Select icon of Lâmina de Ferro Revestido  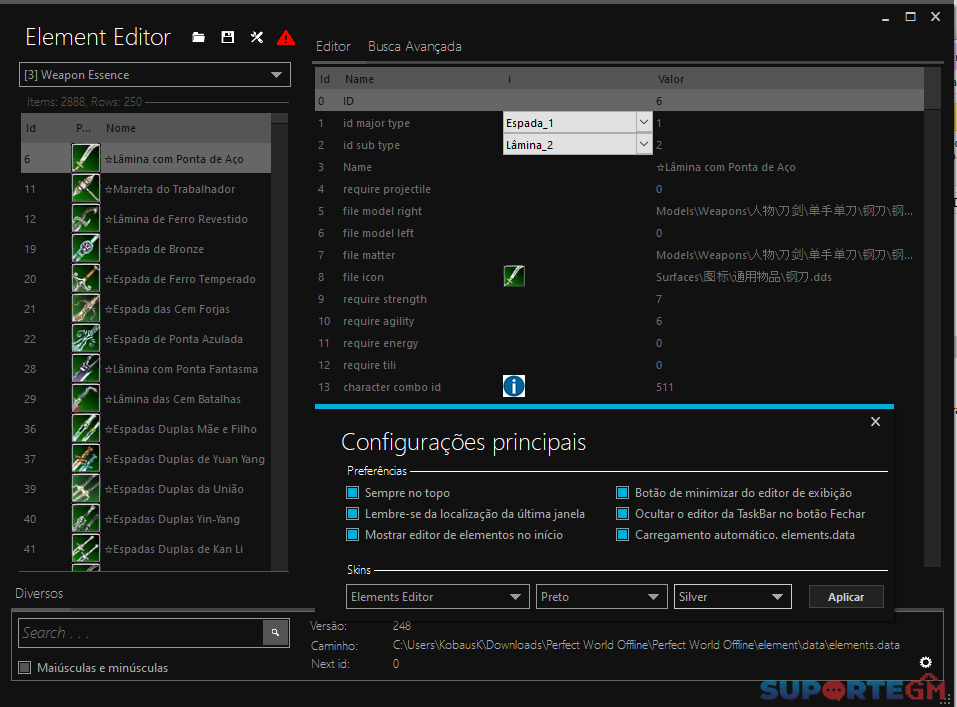pos(85,219)
